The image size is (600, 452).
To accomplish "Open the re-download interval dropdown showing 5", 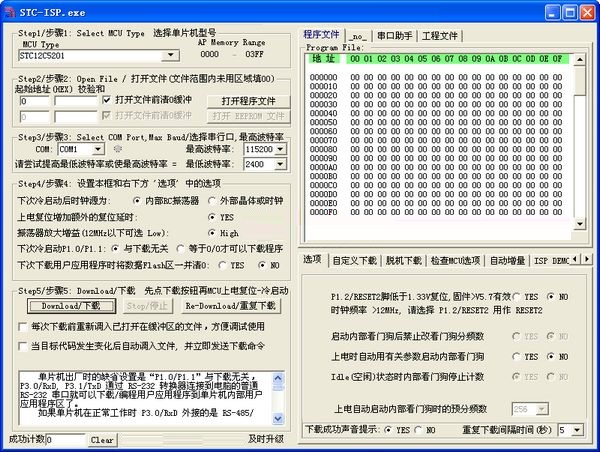I will pyautogui.click(x=577, y=430).
